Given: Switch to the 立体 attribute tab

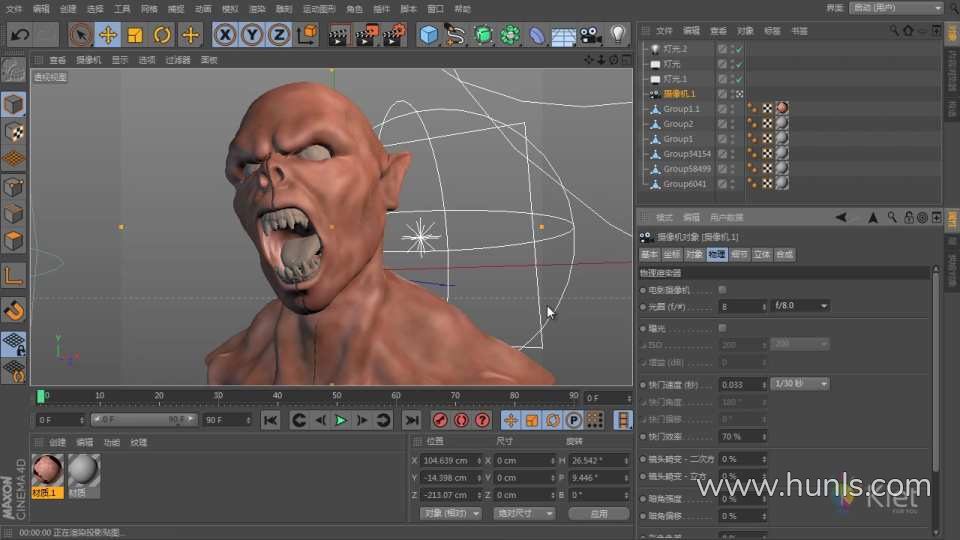Looking at the screenshot, I should tap(762, 255).
